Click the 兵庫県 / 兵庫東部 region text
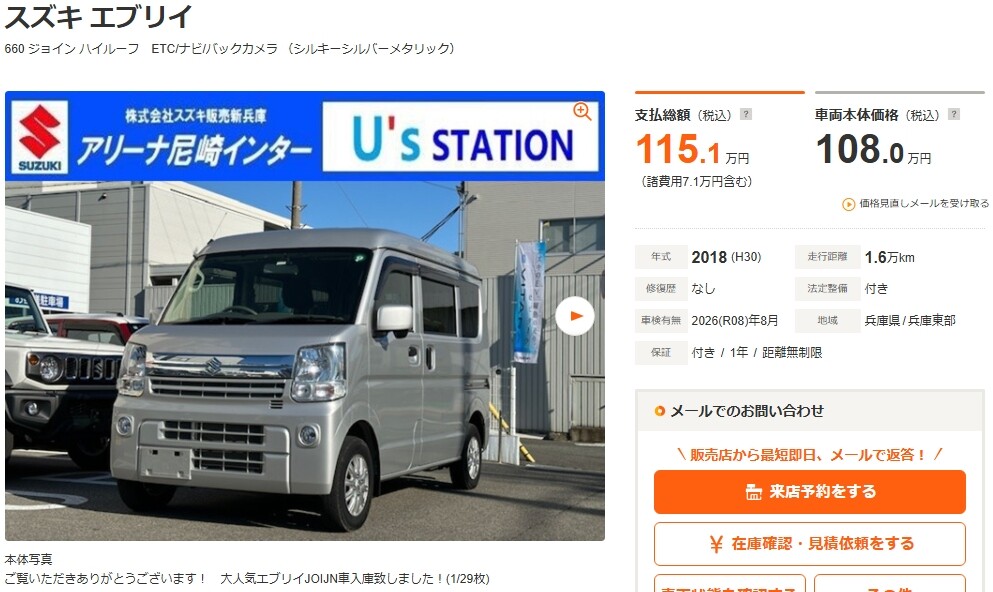Screen dimensions: 993x592 (910, 320)
